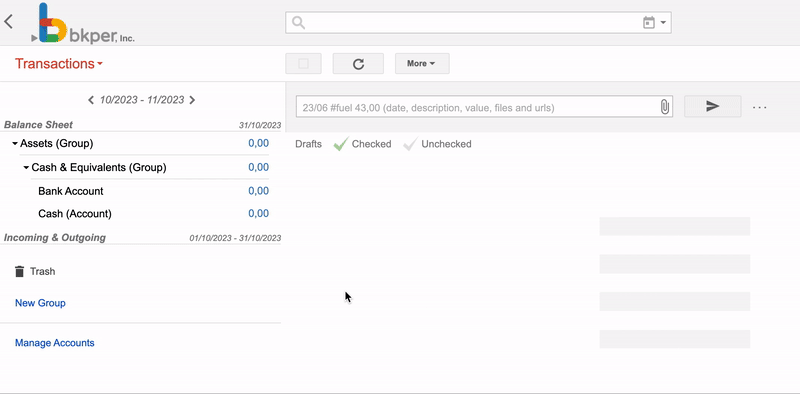Viewport: 800px width, 394px height.
Task: Click the Assets (Group) 0,00 balance
Action: point(259,143)
